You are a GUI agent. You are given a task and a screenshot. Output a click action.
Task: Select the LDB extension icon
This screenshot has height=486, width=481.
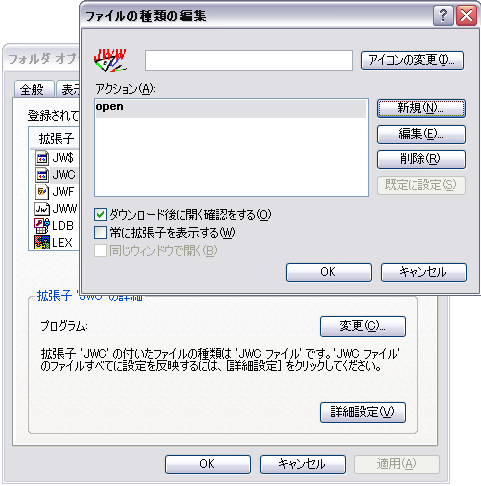pos(42,226)
